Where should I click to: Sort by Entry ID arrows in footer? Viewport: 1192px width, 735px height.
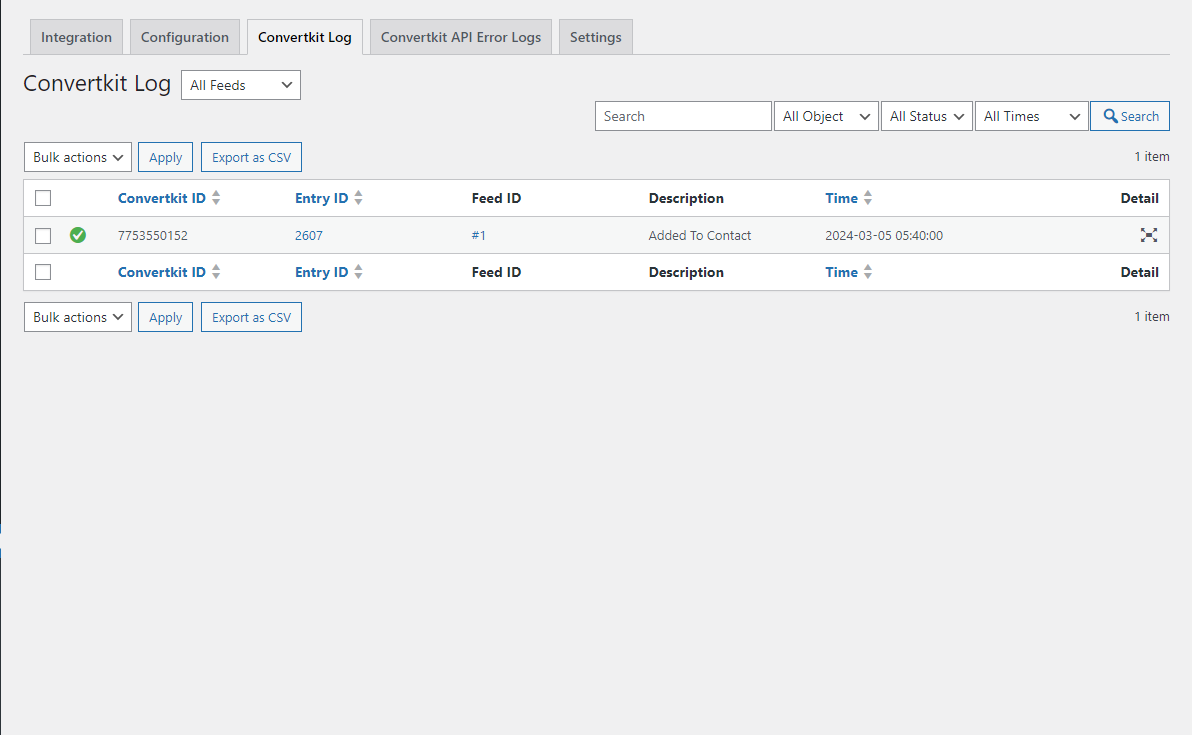coord(359,272)
